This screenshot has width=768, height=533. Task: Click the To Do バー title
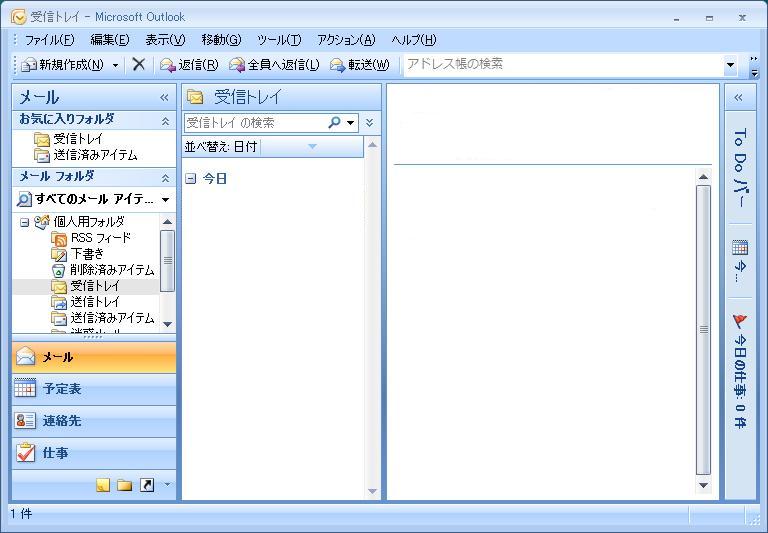tap(741, 168)
